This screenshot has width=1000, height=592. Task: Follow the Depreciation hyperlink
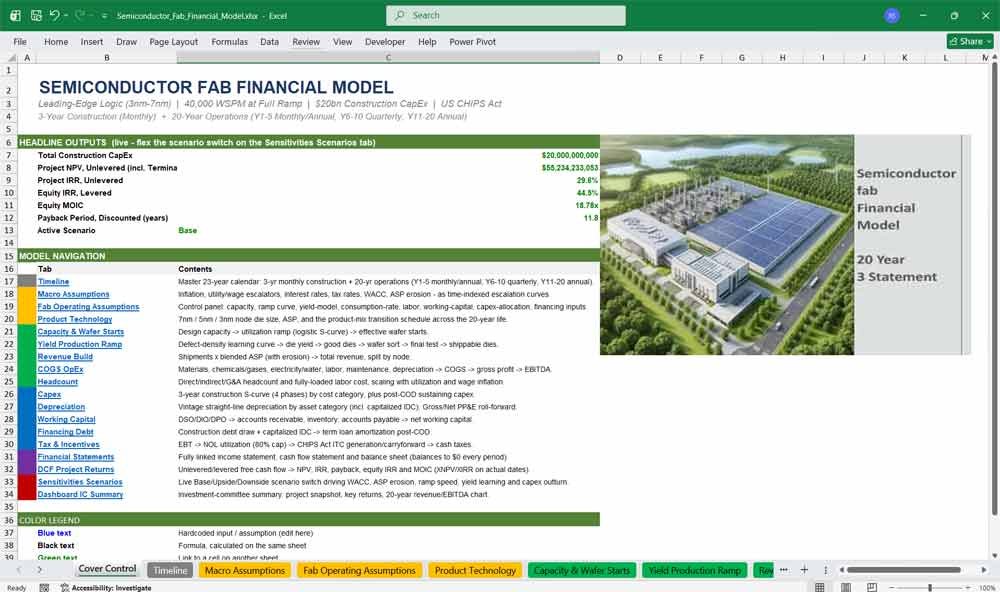click(x=61, y=407)
